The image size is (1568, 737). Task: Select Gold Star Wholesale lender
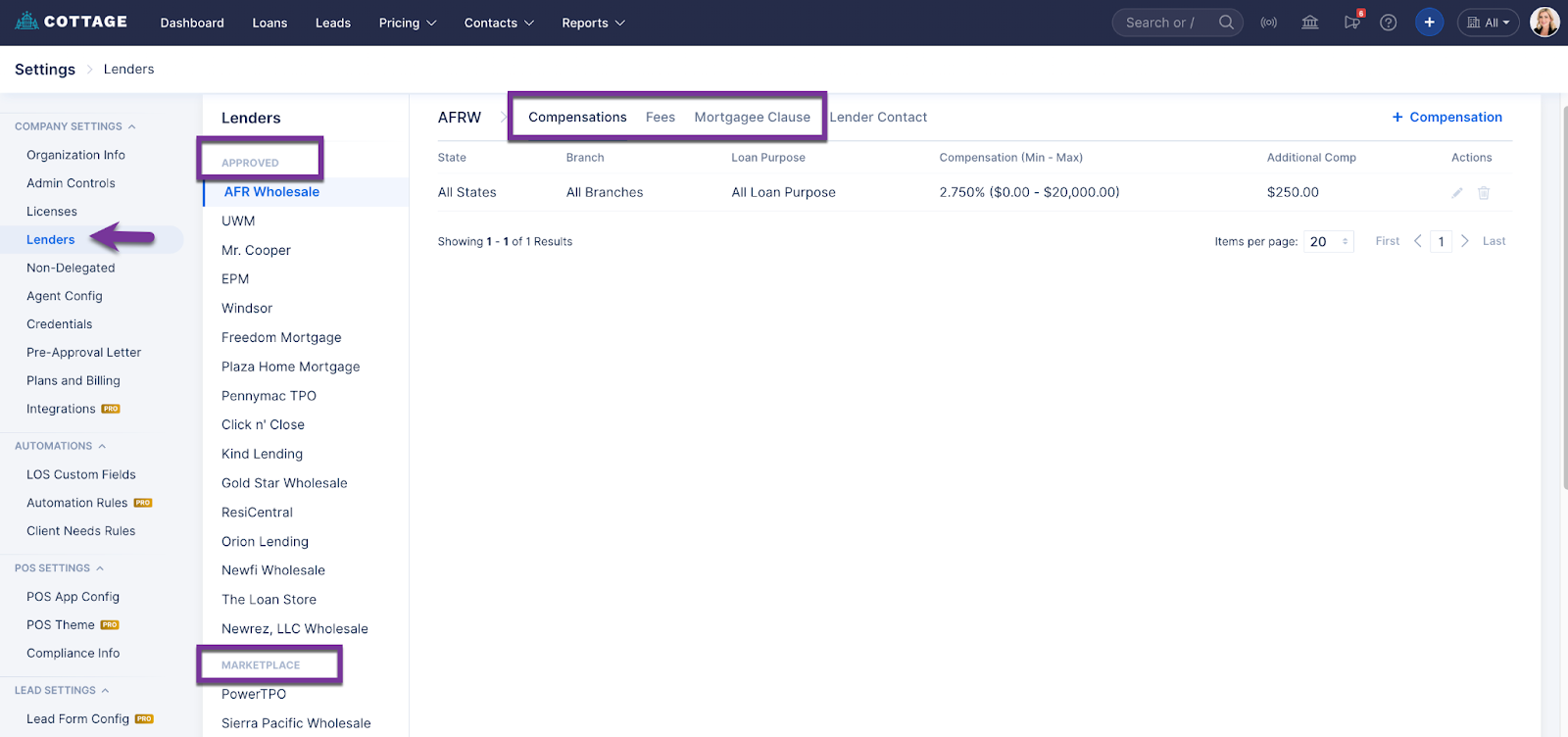click(285, 483)
